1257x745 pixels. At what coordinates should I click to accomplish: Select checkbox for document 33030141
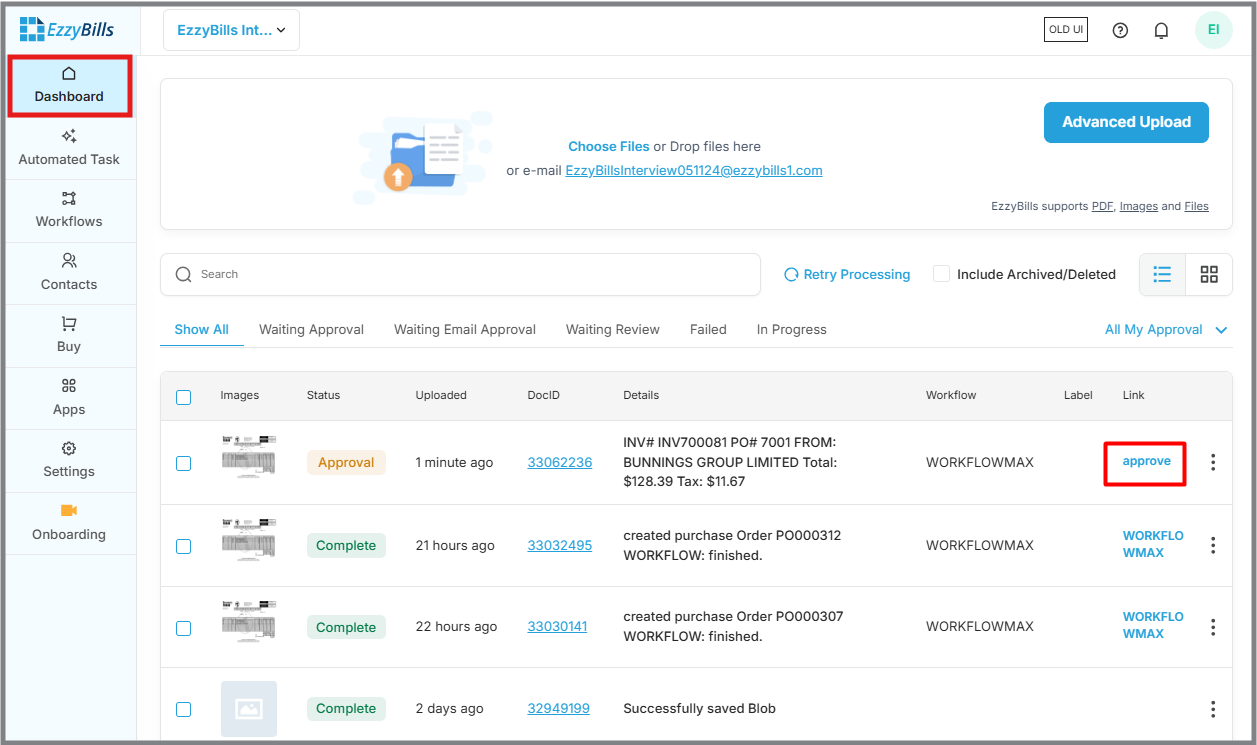tap(184, 628)
